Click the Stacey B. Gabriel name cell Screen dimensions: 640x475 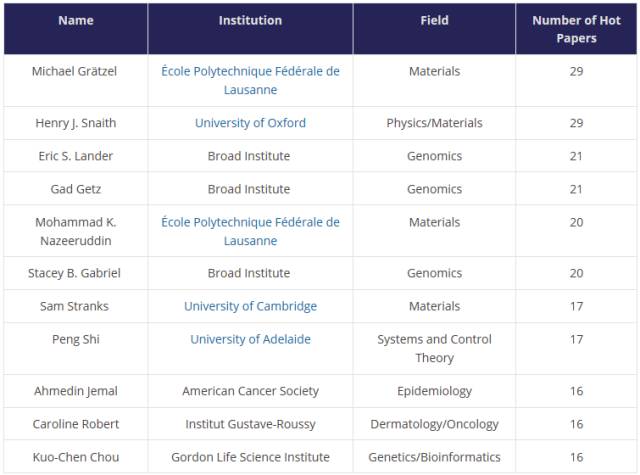[x=76, y=273]
